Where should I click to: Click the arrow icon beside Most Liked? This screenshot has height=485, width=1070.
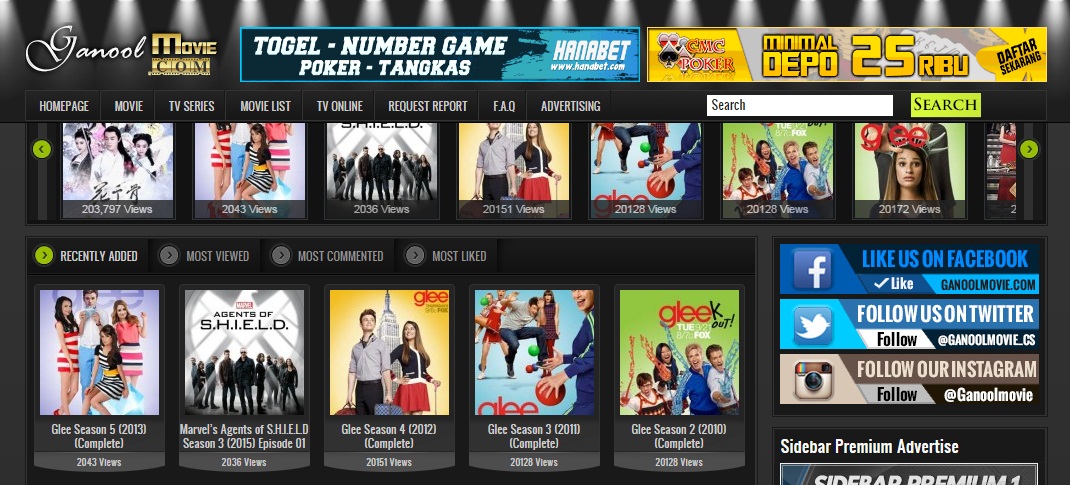(414, 255)
